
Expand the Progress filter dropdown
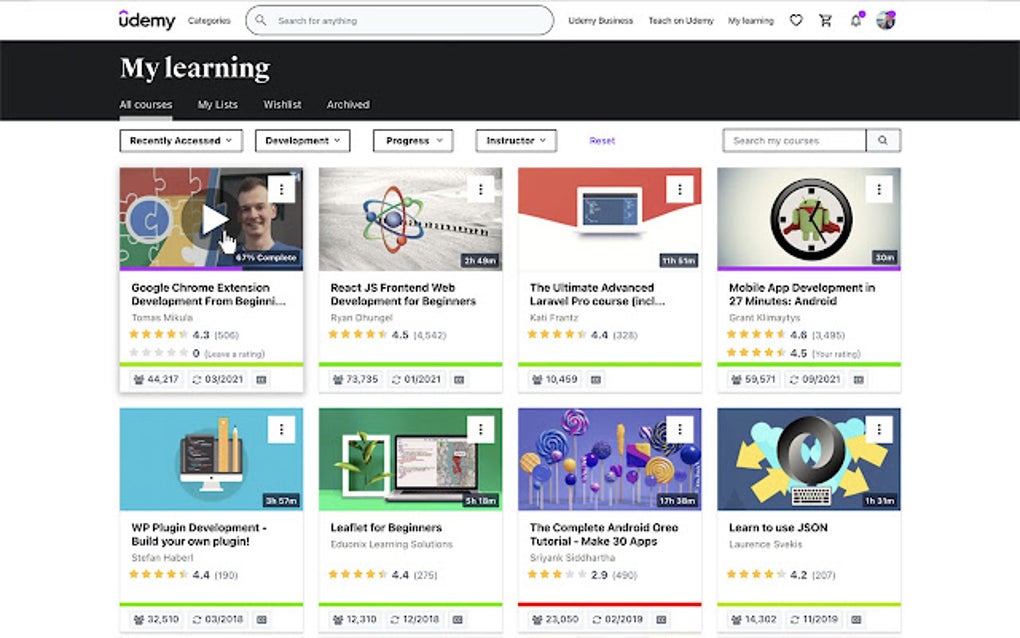[x=413, y=140]
